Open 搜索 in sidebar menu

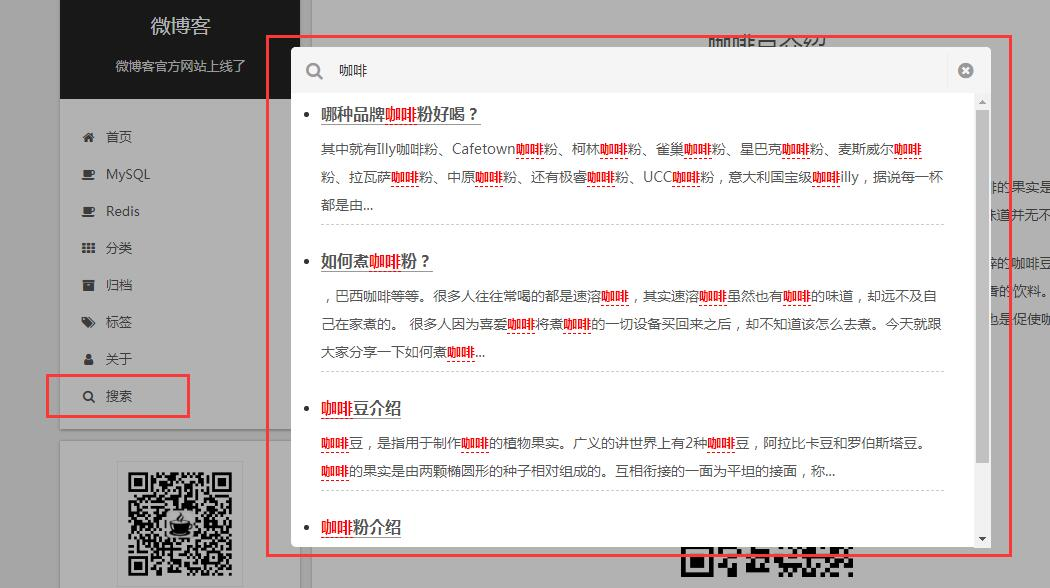tap(119, 396)
